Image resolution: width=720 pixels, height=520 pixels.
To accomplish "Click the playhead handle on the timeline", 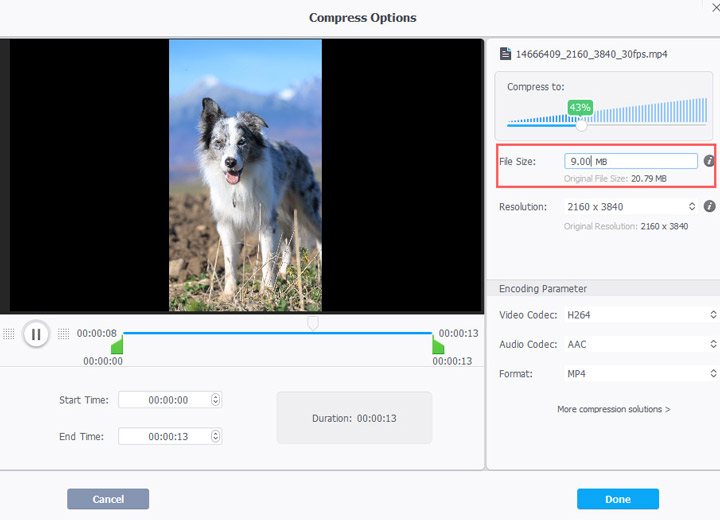I will [313, 323].
